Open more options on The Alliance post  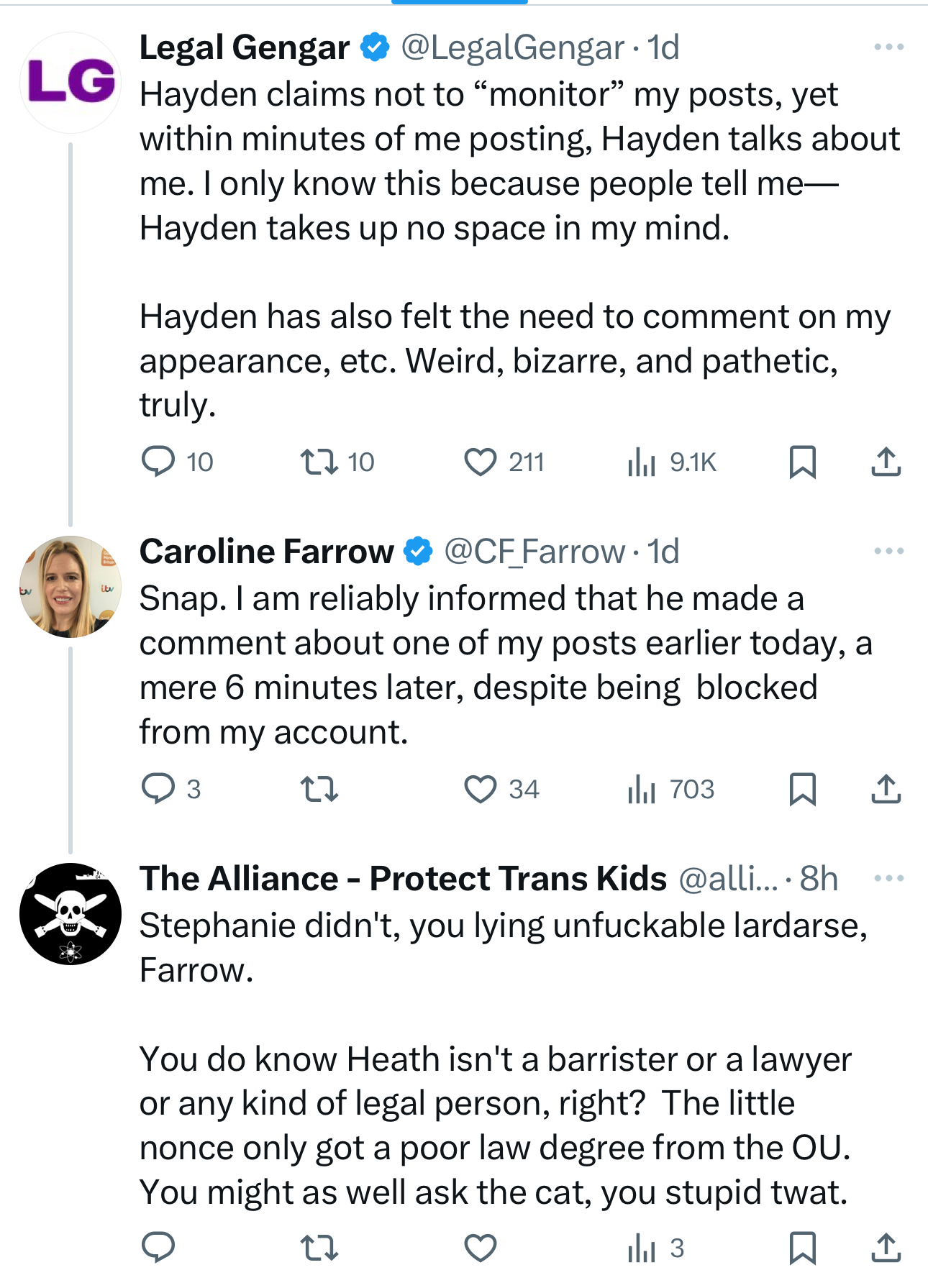[888, 878]
